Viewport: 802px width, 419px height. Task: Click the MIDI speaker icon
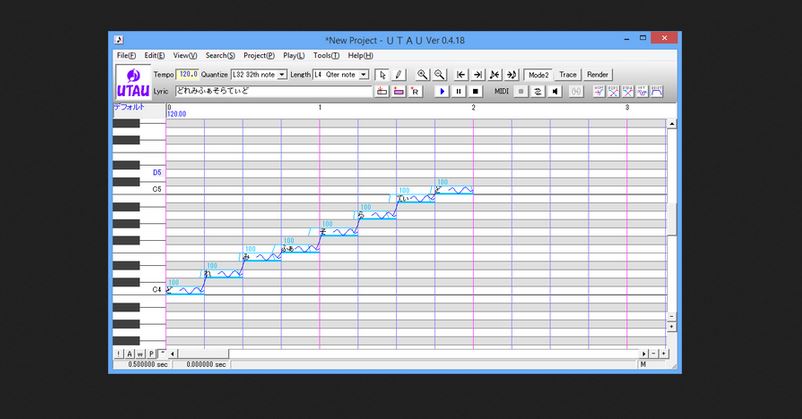click(x=554, y=91)
